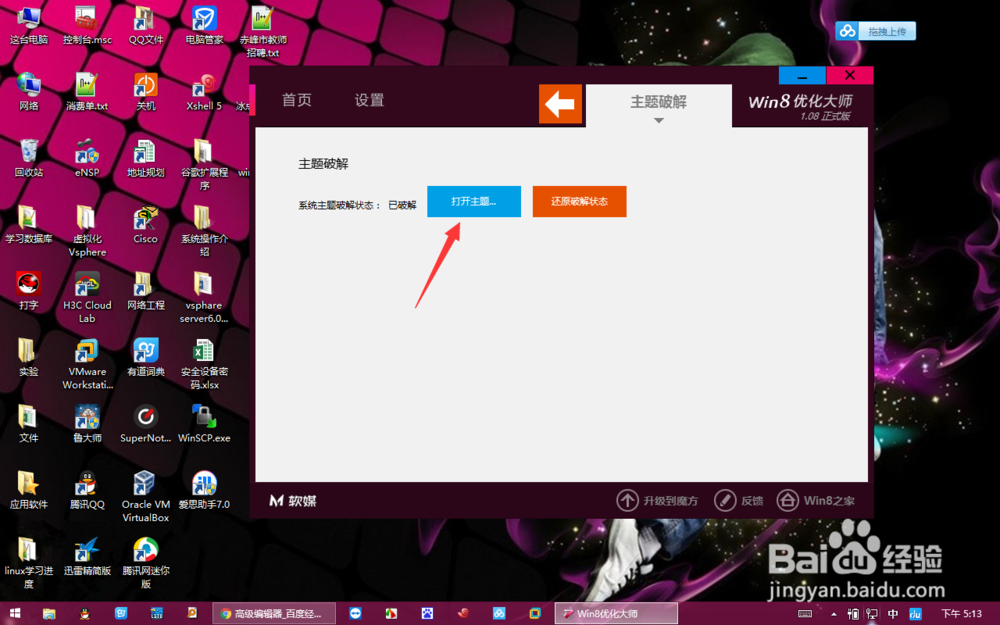Image resolution: width=1000 pixels, height=625 pixels.
Task: Open the 设置 menu item
Action: (x=368, y=100)
